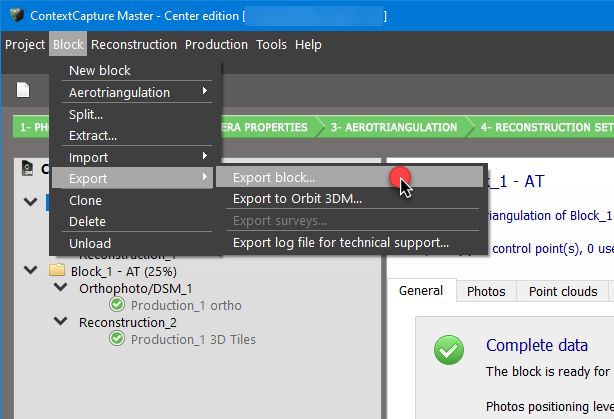614x419 pixels.
Task: Open the Tools menu
Action: [x=271, y=44]
